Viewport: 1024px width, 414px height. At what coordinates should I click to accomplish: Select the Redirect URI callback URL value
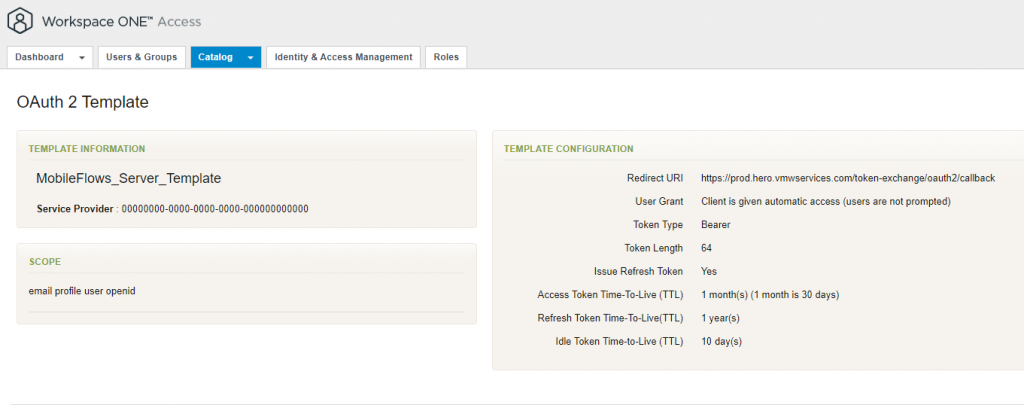tap(848, 178)
